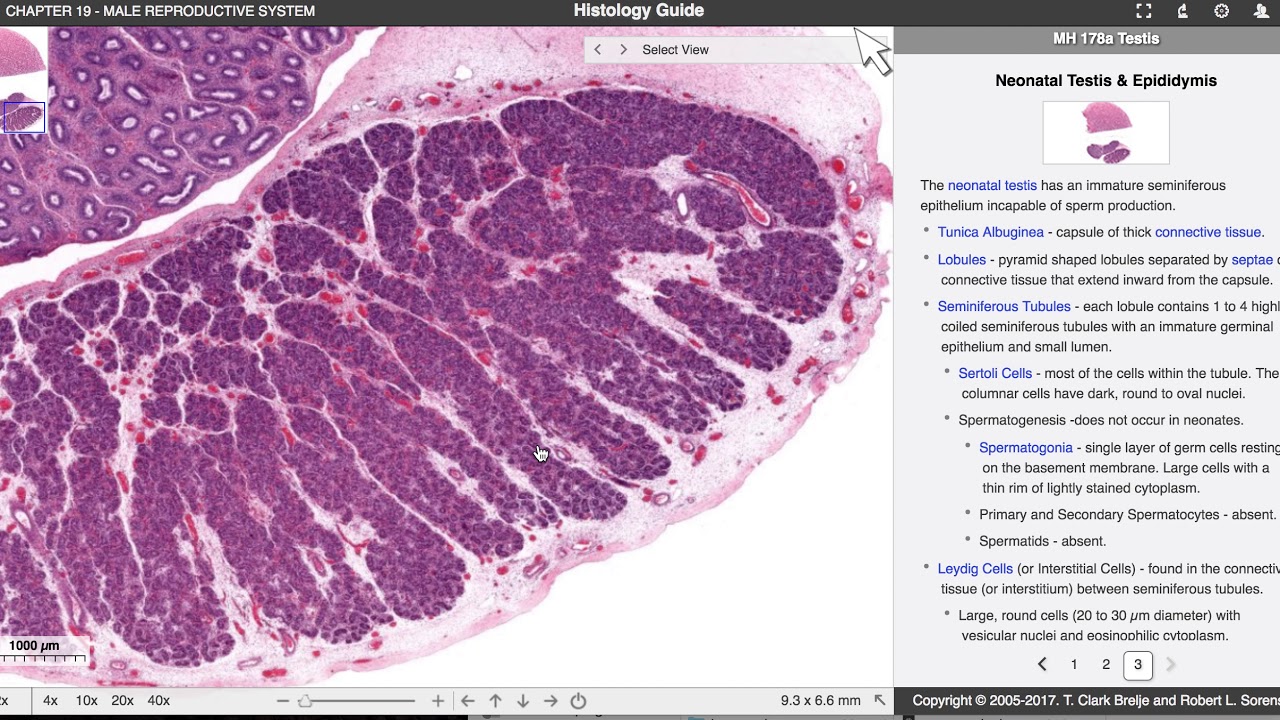The height and width of the screenshot is (720, 1280).
Task: Click the Chapter 19 Male Reproductive System heading
Action: [x=160, y=11]
